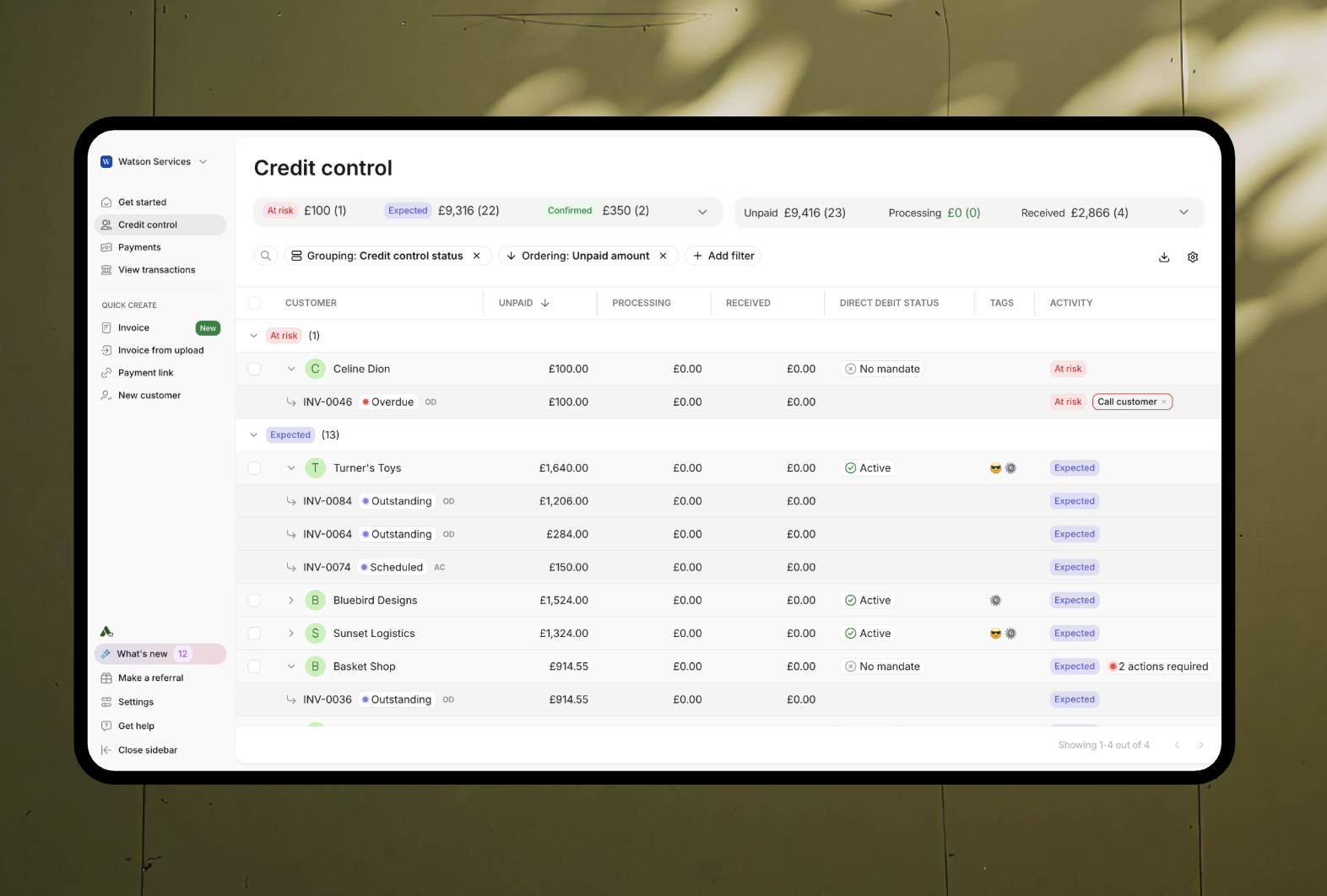Image resolution: width=1327 pixels, height=896 pixels.
Task: Open Get started in the sidebar
Action: pos(142,202)
